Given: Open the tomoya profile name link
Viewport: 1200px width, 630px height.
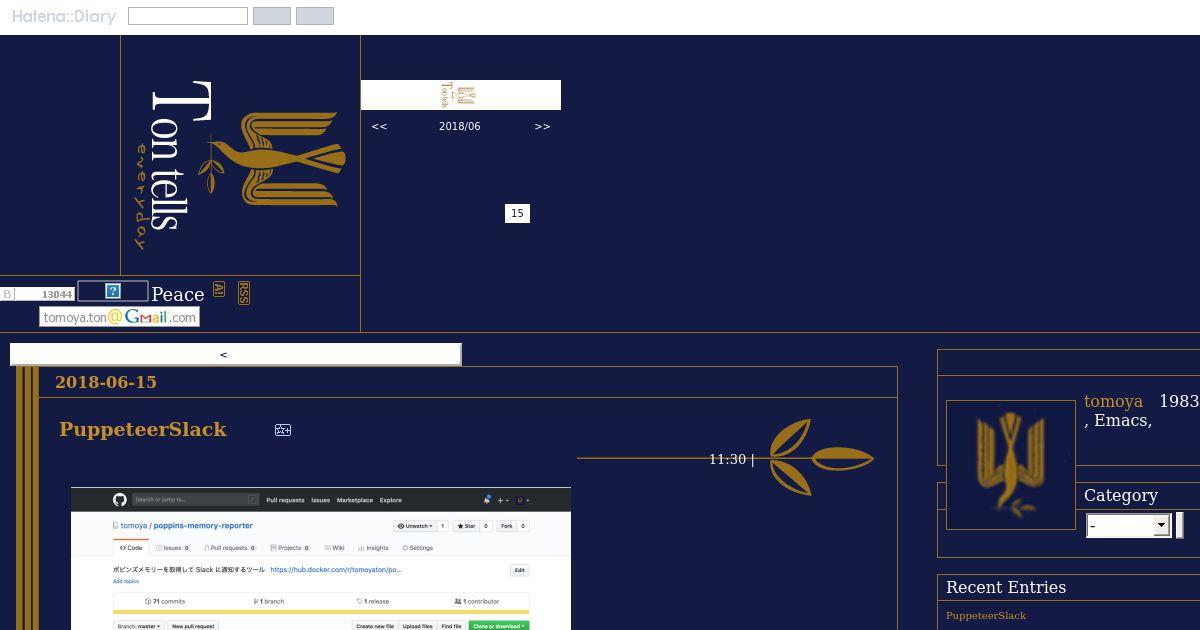Looking at the screenshot, I should point(1113,401).
